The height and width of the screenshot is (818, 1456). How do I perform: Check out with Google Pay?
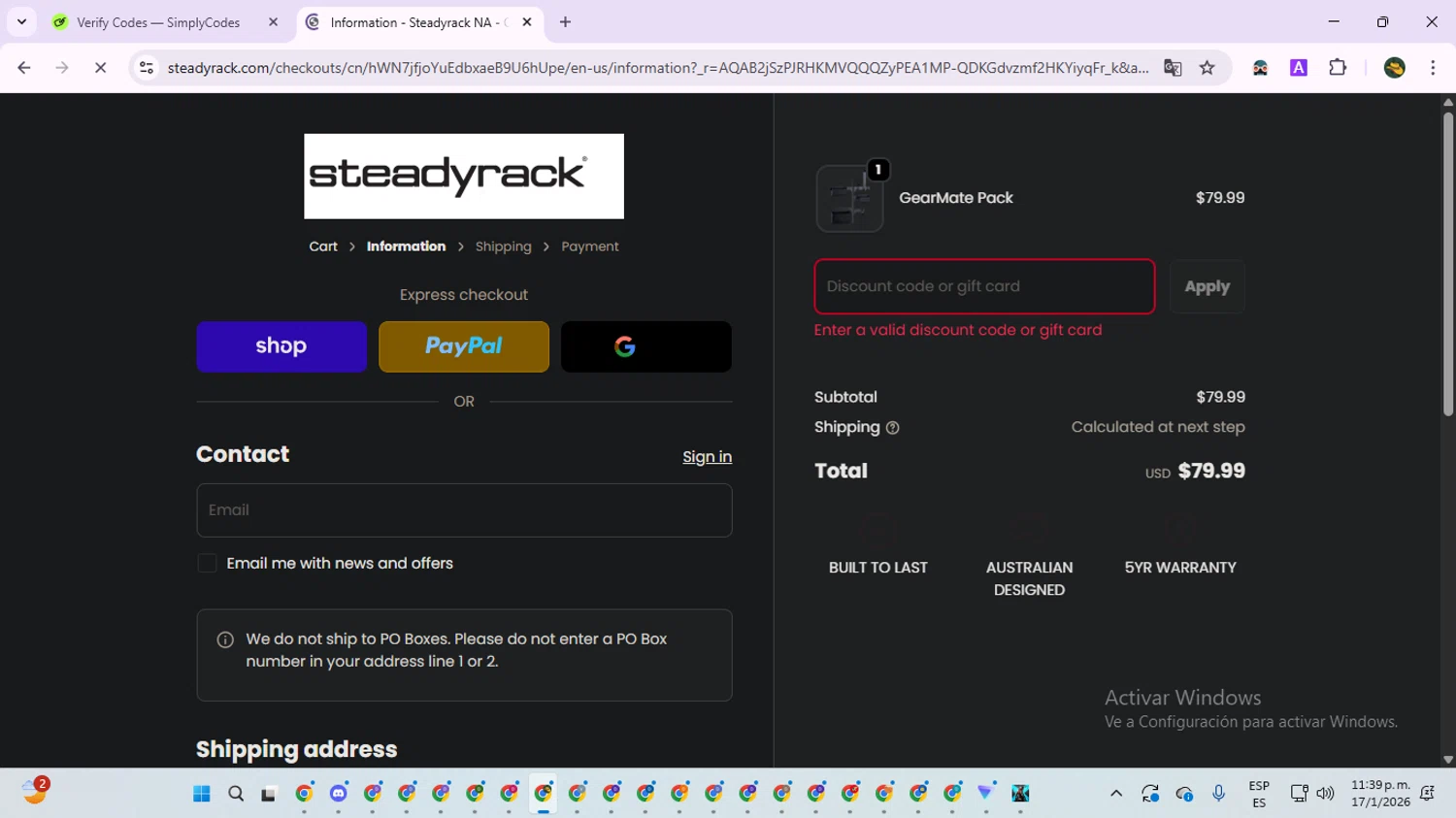[x=646, y=346]
